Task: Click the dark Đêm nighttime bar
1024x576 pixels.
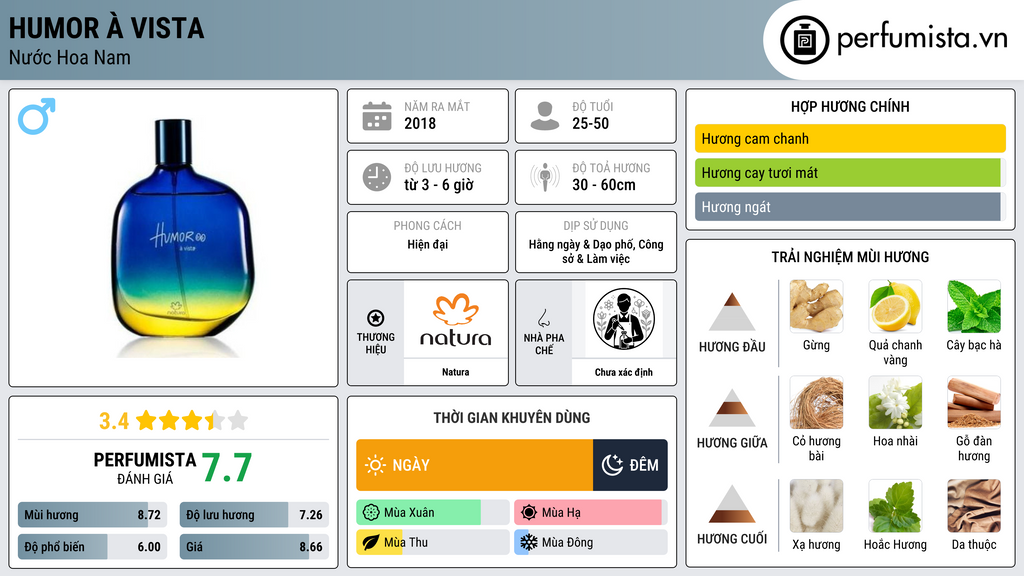Action: [630, 465]
